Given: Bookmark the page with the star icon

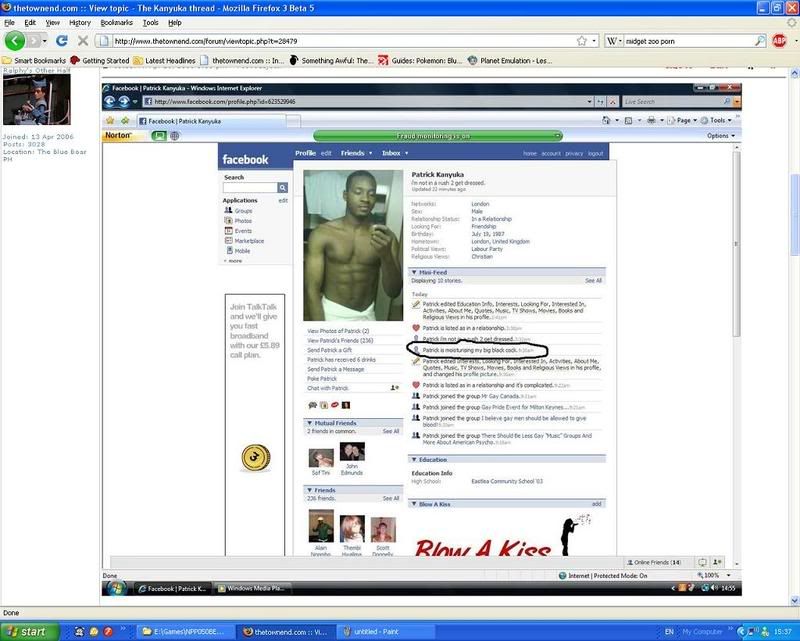Looking at the screenshot, I should (x=582, y=41).
